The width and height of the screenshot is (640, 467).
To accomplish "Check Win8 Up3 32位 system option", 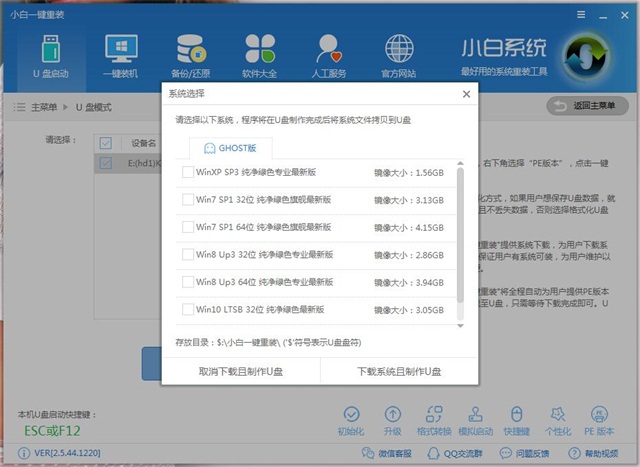I will [188, 254].
